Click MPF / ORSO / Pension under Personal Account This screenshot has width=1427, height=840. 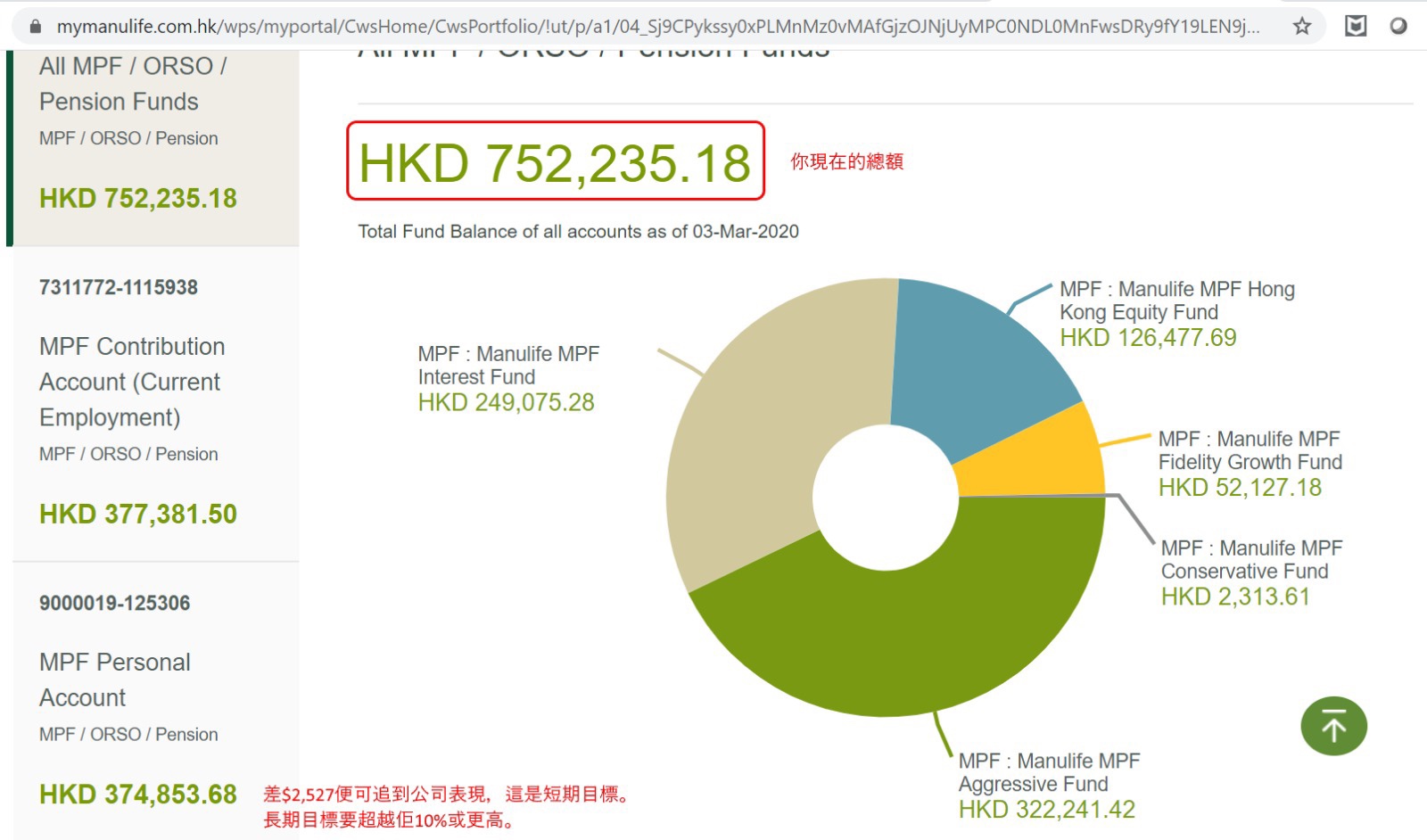[128, 735]
